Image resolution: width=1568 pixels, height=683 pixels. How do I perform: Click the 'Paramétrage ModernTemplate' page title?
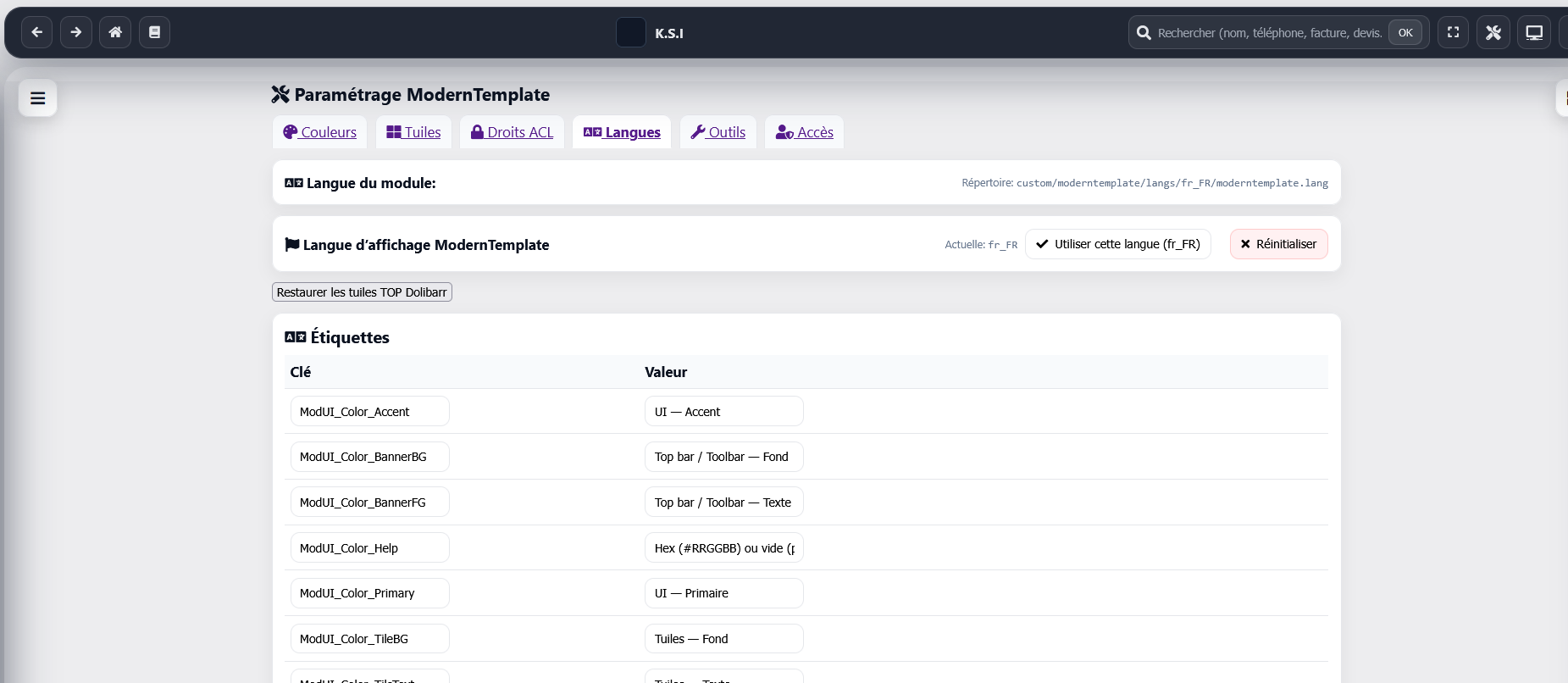(411, 95)
